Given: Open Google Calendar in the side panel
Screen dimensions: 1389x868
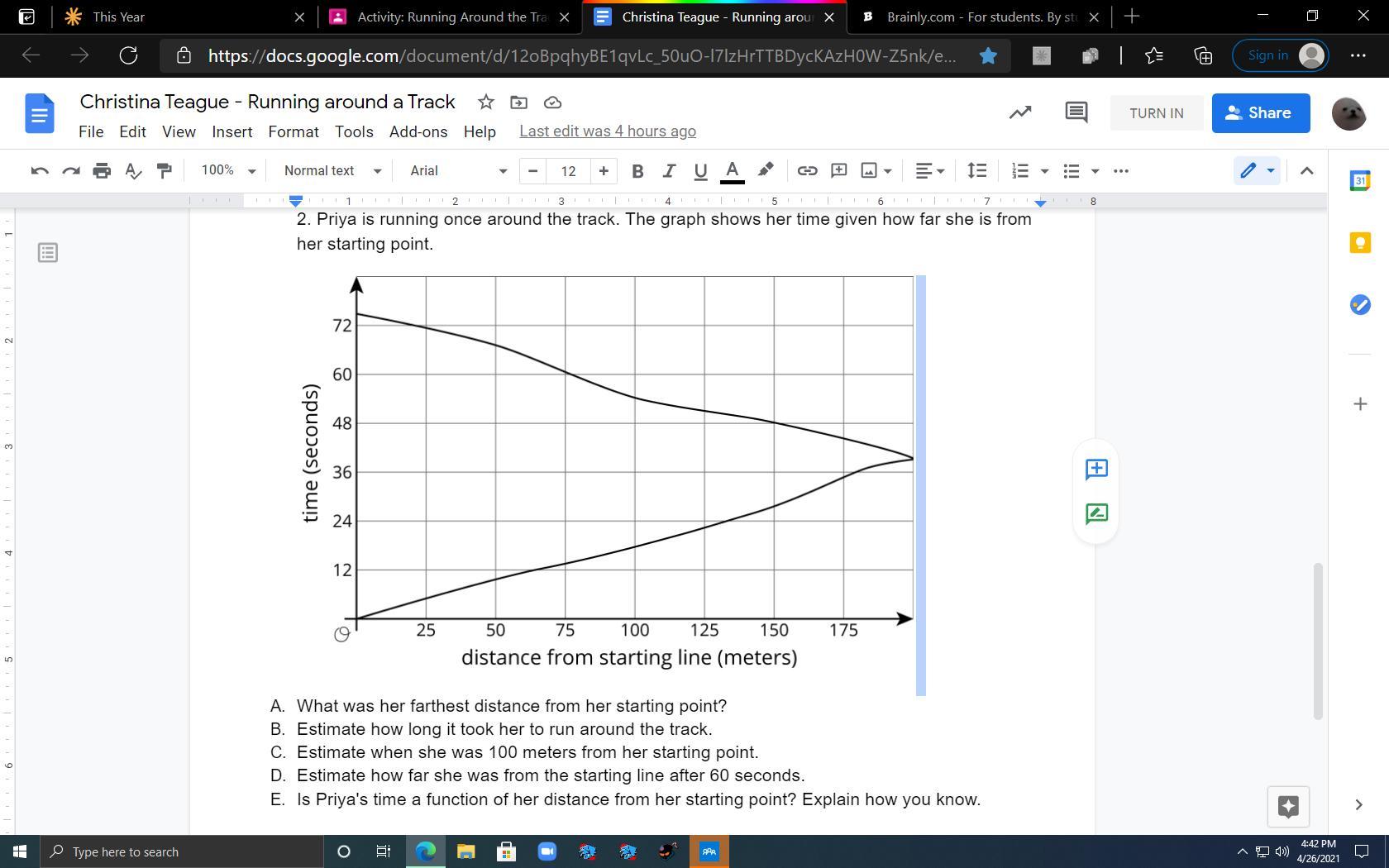Looking at the screenshot, I should pyautogui.click(x=1360, y=180).
